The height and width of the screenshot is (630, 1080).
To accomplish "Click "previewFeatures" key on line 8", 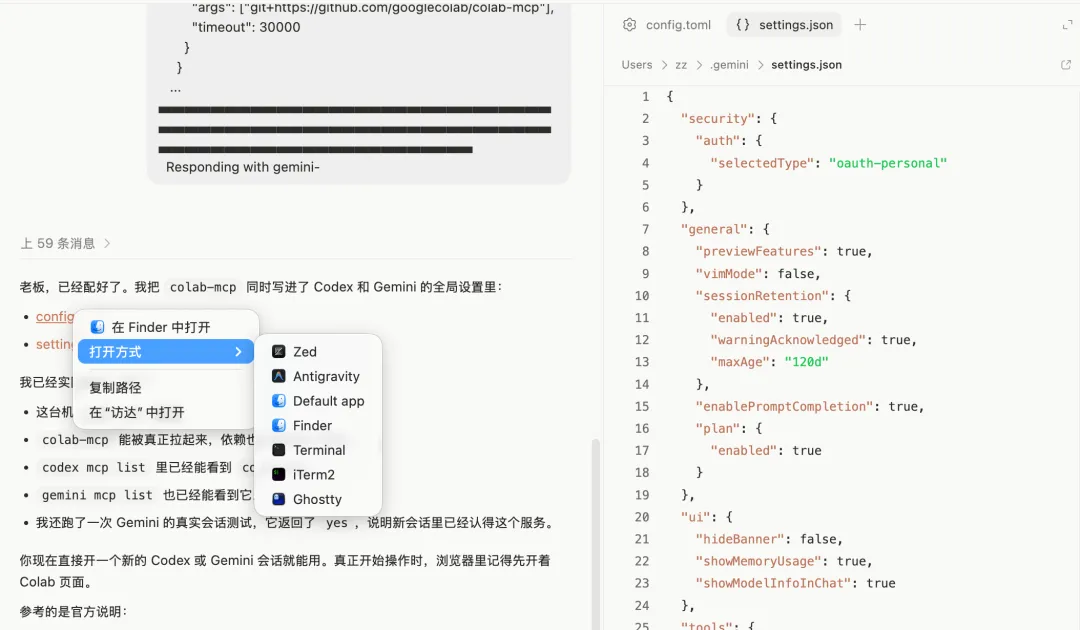I will pyautogui.click(x=758, y=251).
